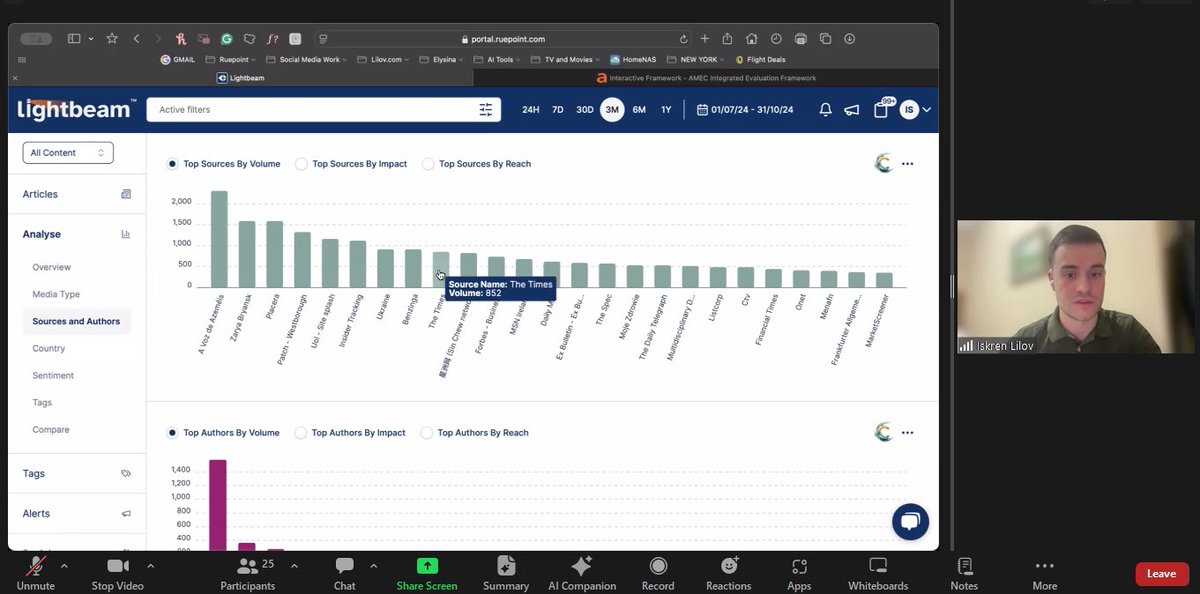Stop Video in Zoom toolbar
This screenshot has height=594, width=1200.
(x=118, y=573)
